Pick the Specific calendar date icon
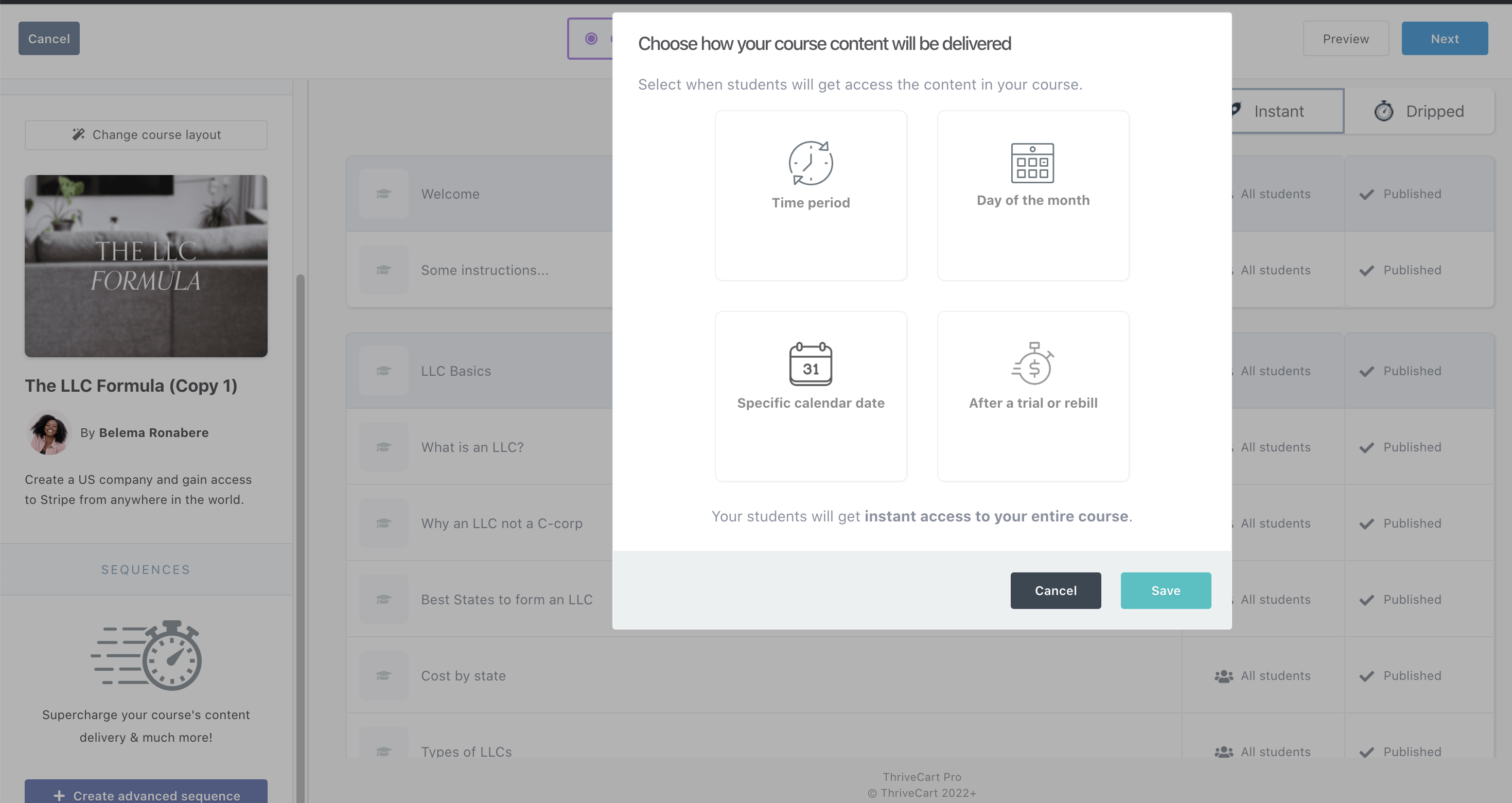Viewport: 1512px width, 803px height. point(811,364)
